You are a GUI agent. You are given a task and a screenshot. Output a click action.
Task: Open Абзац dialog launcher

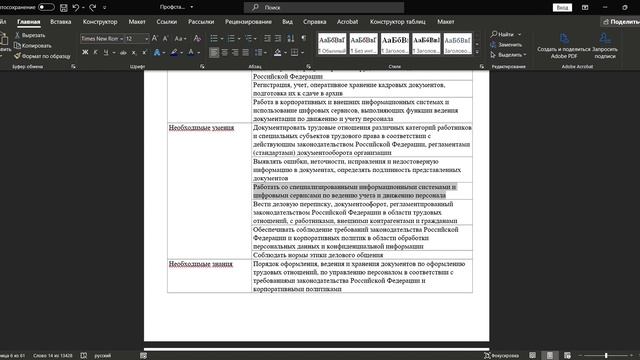309,66
